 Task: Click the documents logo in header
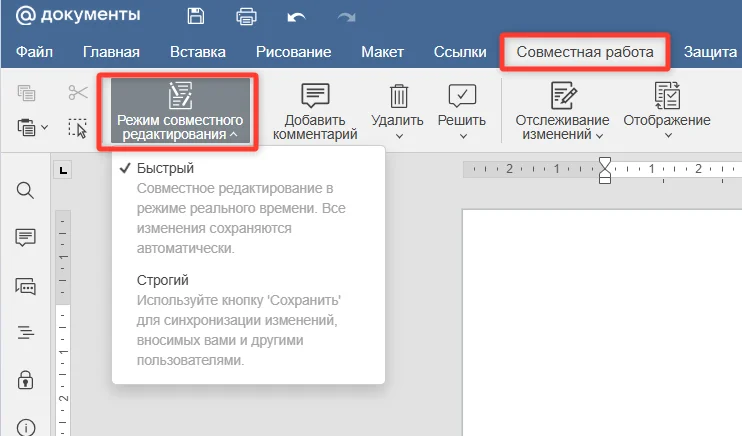tap(78, 15)
